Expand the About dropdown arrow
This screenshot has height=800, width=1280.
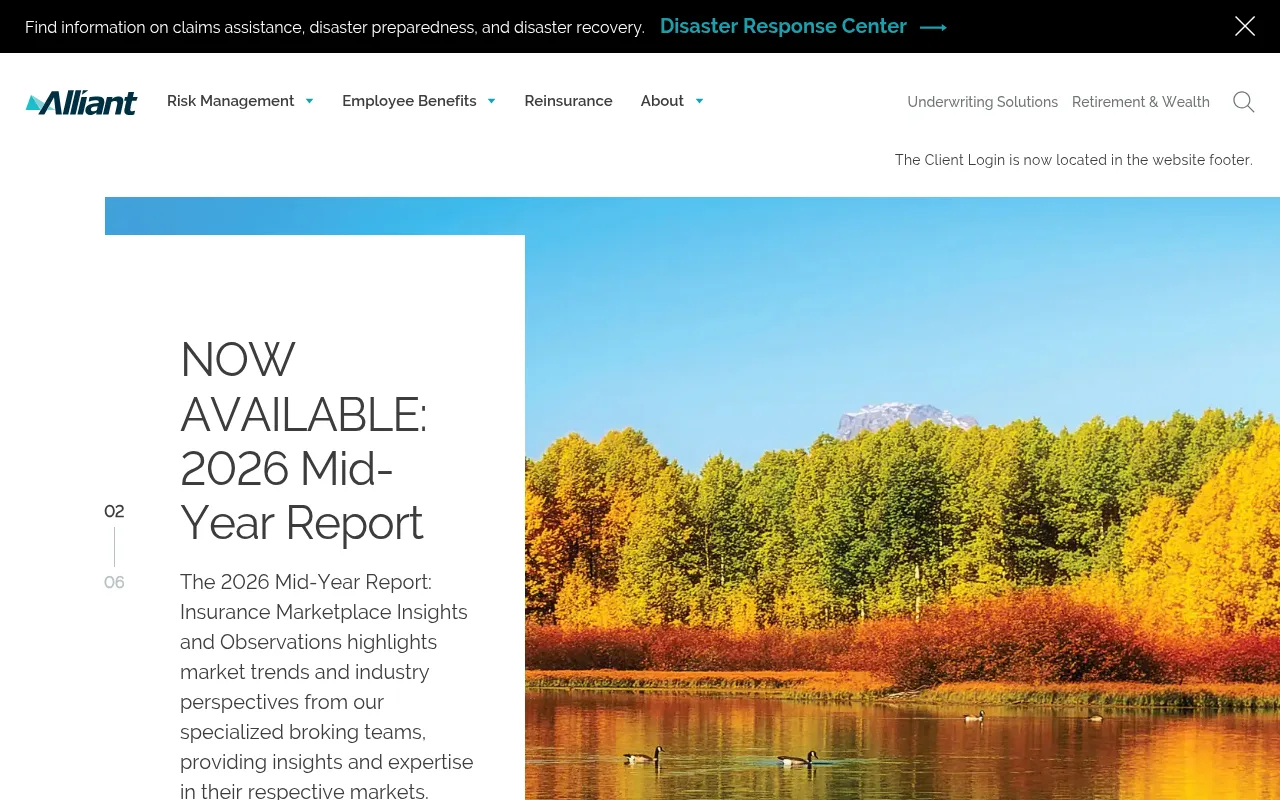[x=699, y=101]
